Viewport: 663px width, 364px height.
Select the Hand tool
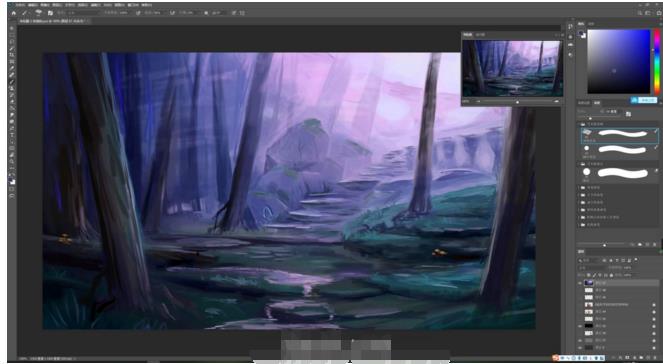(x=11, y=155)
